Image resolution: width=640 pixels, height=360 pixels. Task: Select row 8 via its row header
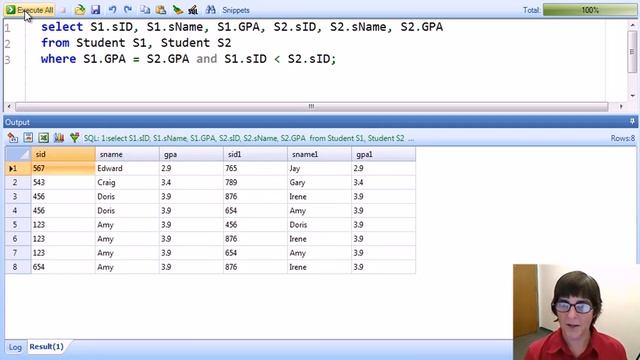pos(18,267)
